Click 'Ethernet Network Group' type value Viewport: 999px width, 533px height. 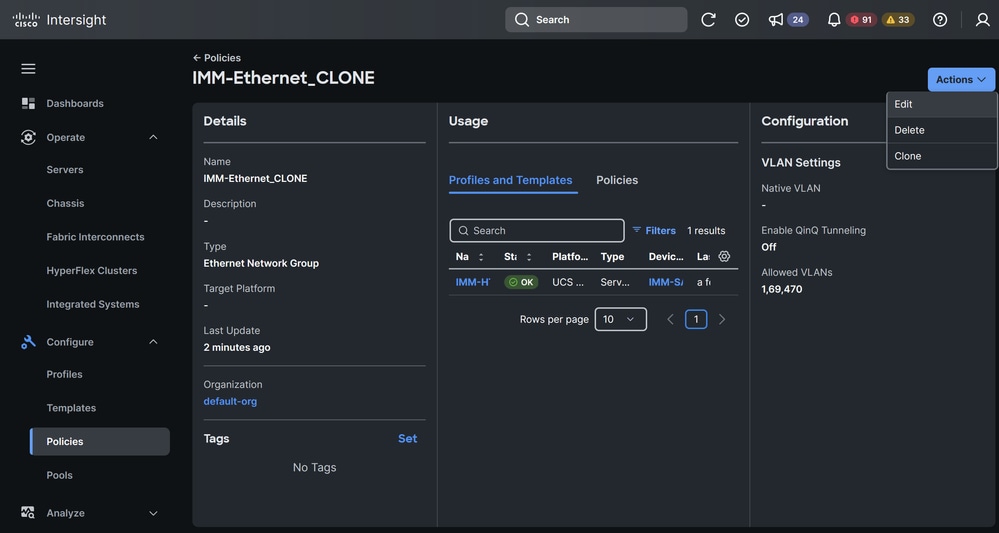click(x=261, y=263)
